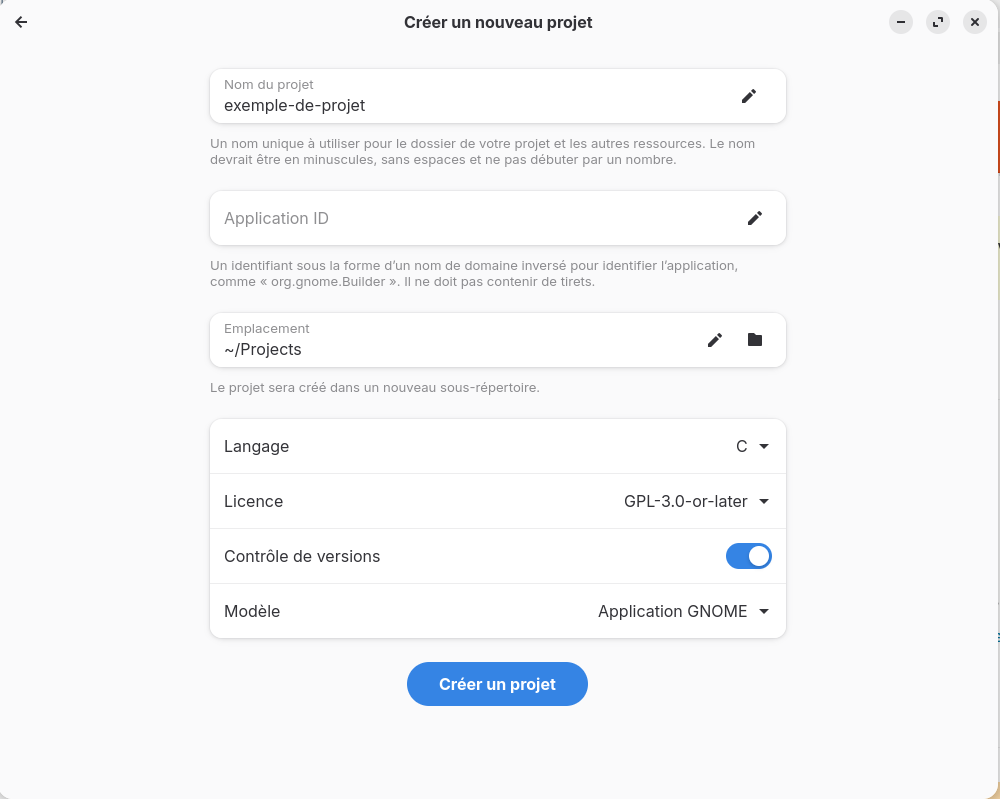Select the Langage row label

coord(256,446)
